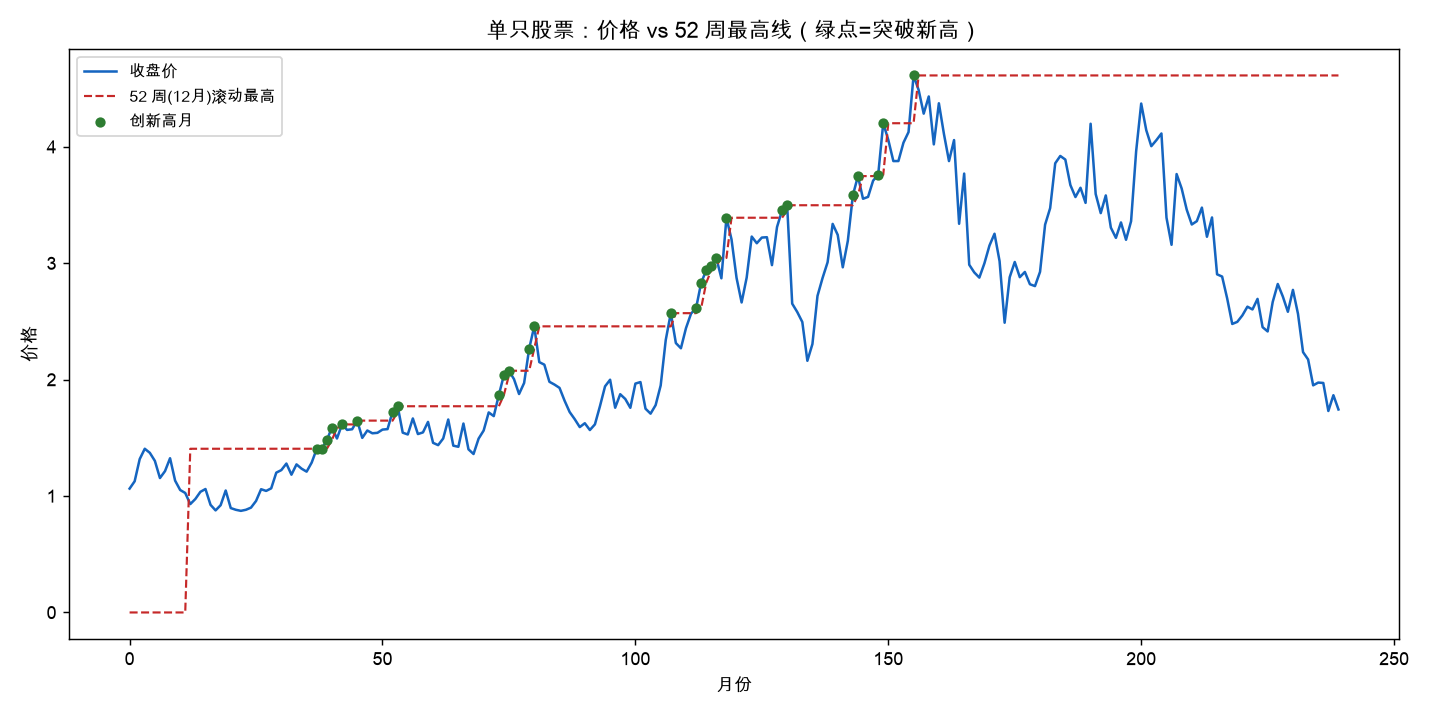Click the 价格 y-axis label
The height and width of the screenshot is (715, 1430).
pyautogui.click(x=29, y=343)
